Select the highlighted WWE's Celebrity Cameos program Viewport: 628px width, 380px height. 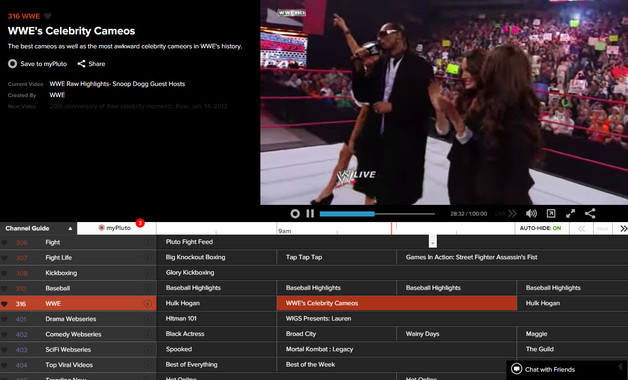tap(397, 303)
